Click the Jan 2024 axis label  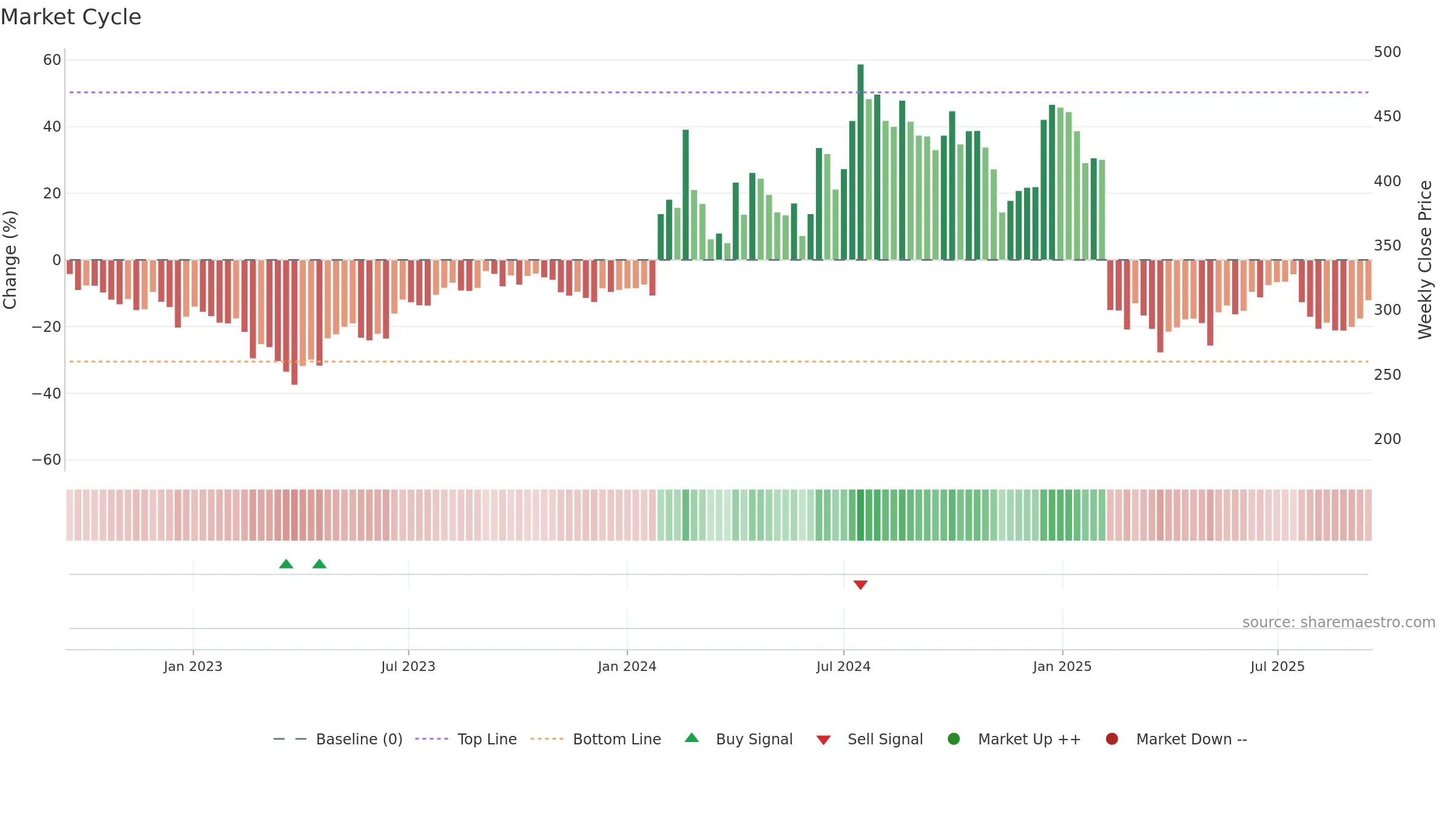coord(627,667)
